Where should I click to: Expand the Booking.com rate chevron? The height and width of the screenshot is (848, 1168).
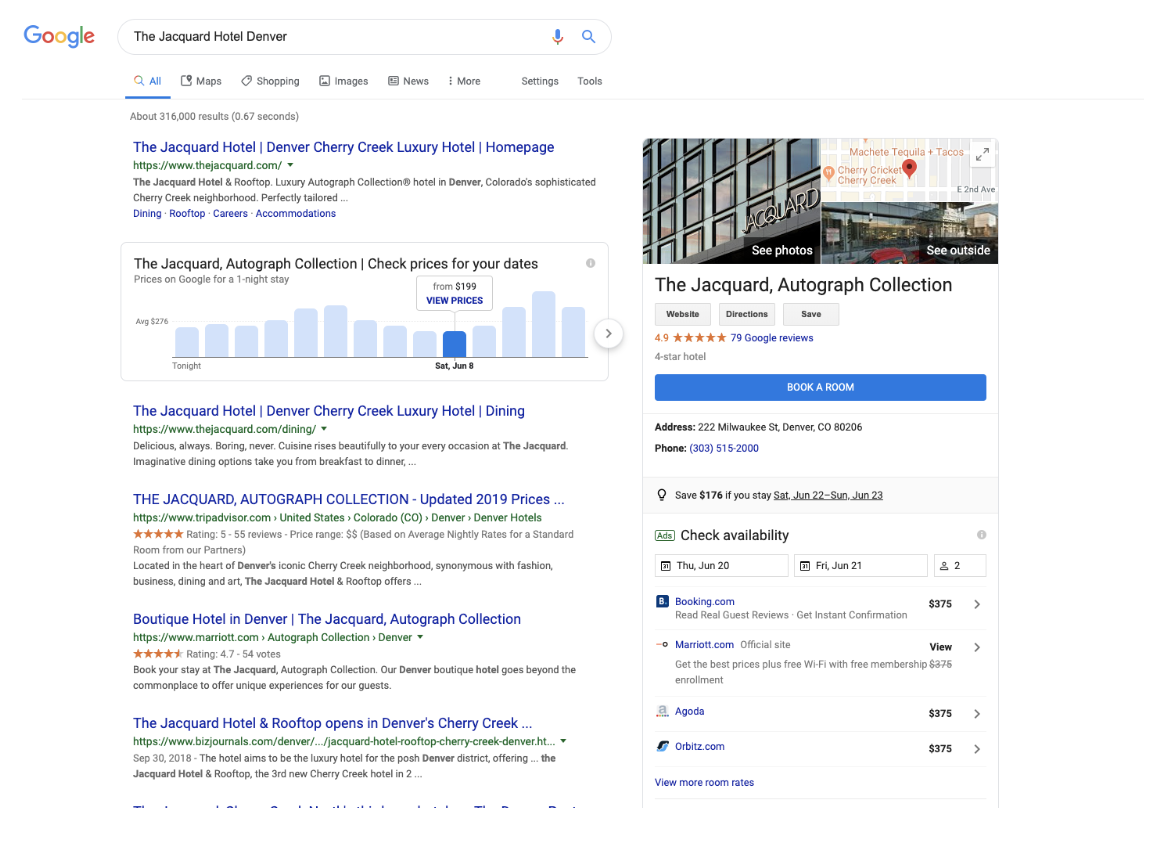click(x=977, y=604)
